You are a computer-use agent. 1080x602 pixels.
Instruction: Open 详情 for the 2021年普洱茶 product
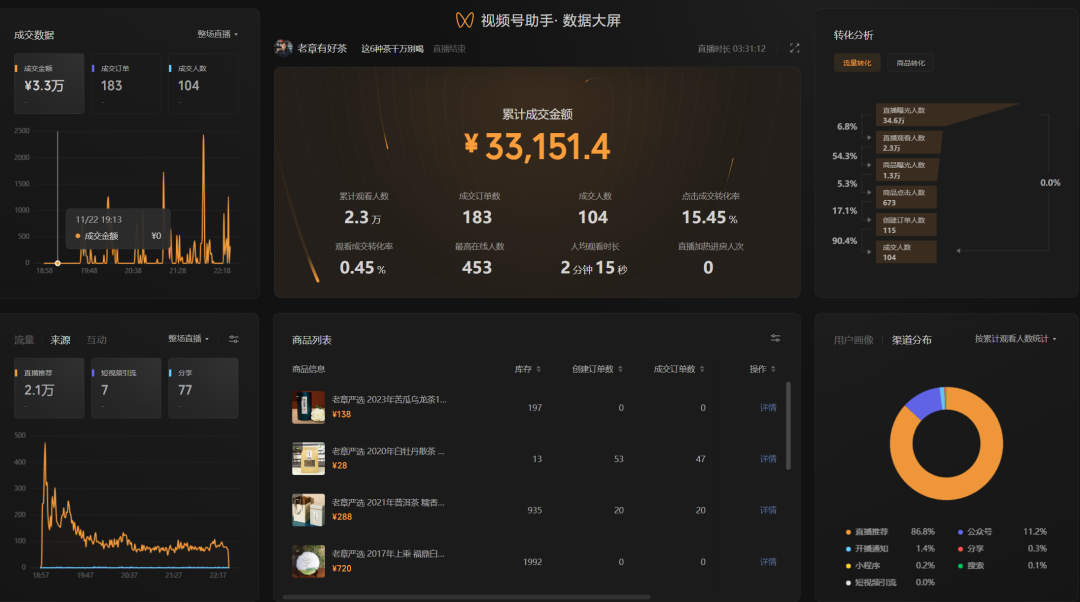point(767,510)
